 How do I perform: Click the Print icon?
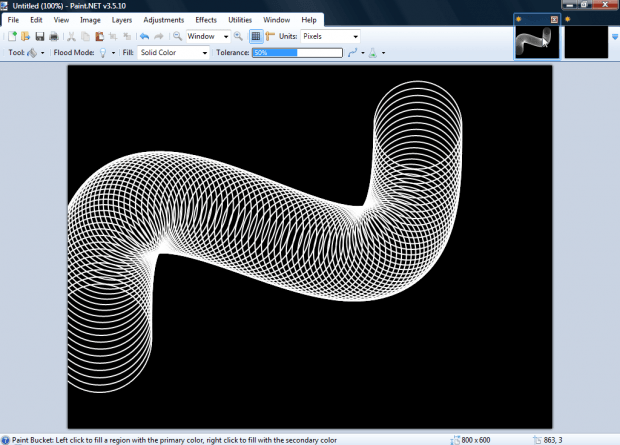(54, 36)
